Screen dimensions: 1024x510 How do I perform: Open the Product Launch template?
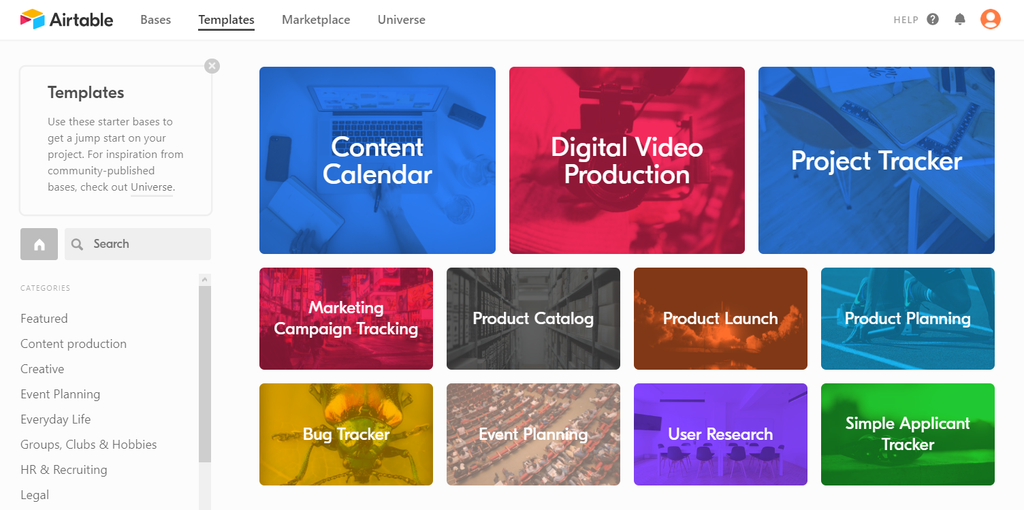tap(720, 319)
